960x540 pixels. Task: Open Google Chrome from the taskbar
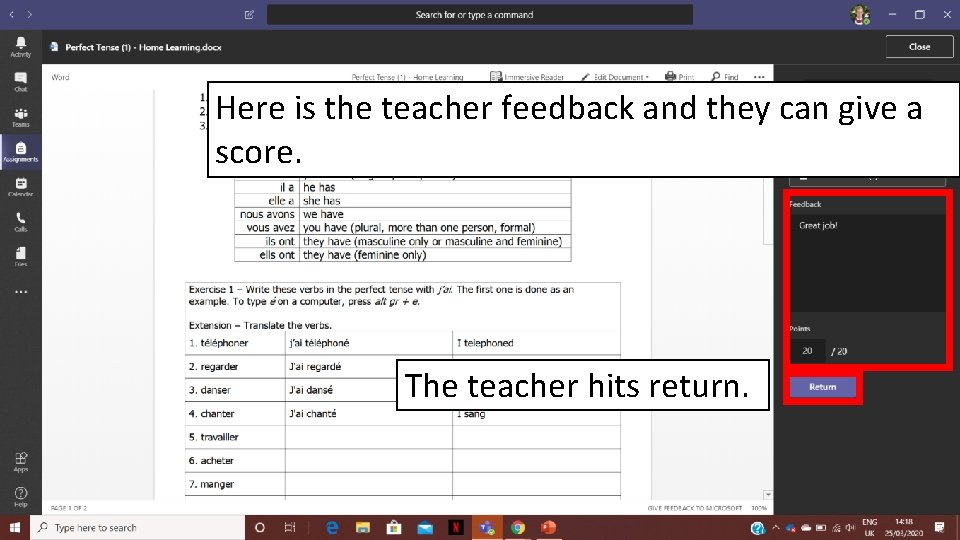pyautogui.click(x=518, y=527)
